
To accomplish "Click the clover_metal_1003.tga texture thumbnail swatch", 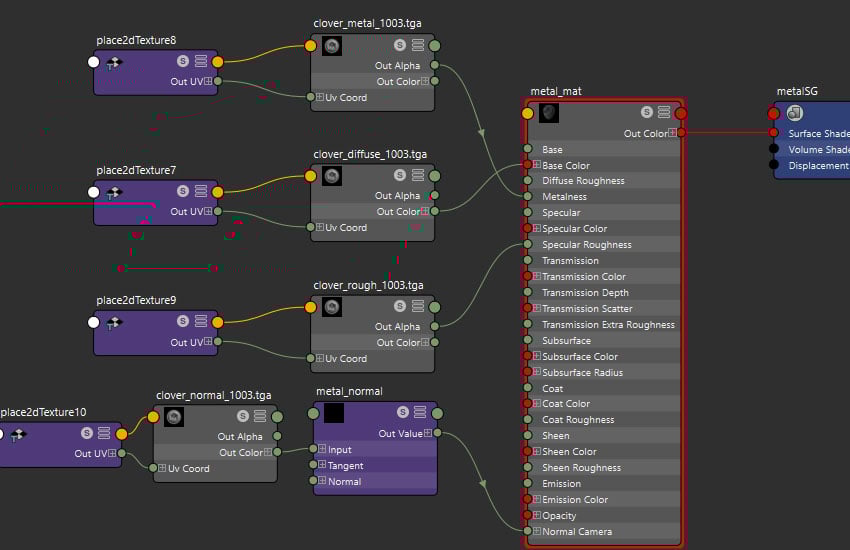I will [332, 46].
